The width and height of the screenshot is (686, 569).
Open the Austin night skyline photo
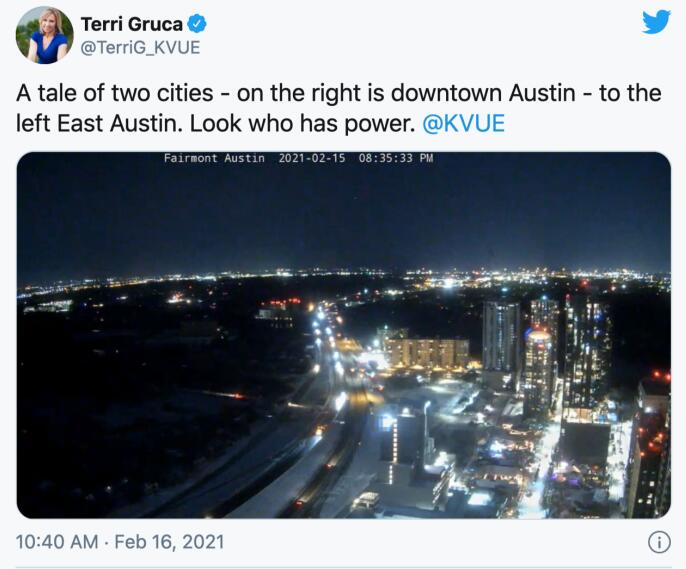[x=343, y=335]
